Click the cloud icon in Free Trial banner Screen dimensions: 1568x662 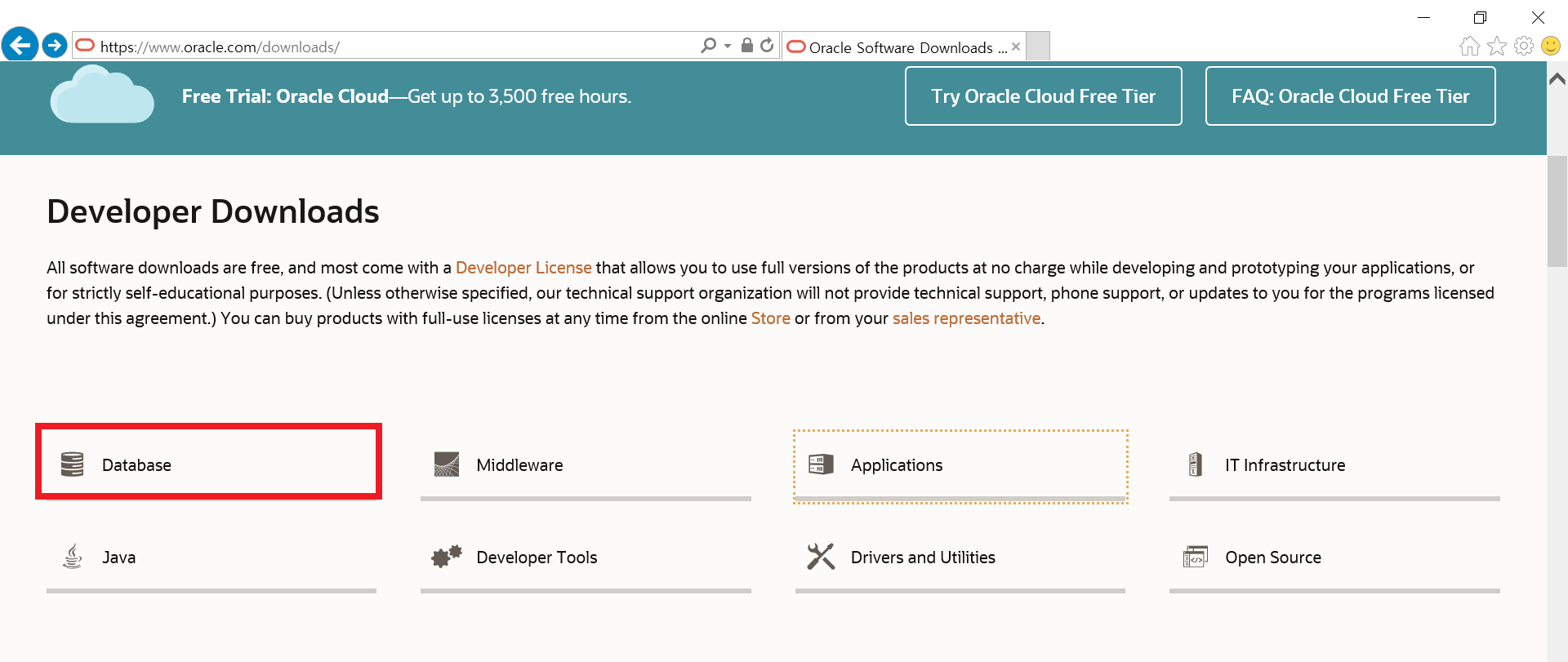click(102, 95)
